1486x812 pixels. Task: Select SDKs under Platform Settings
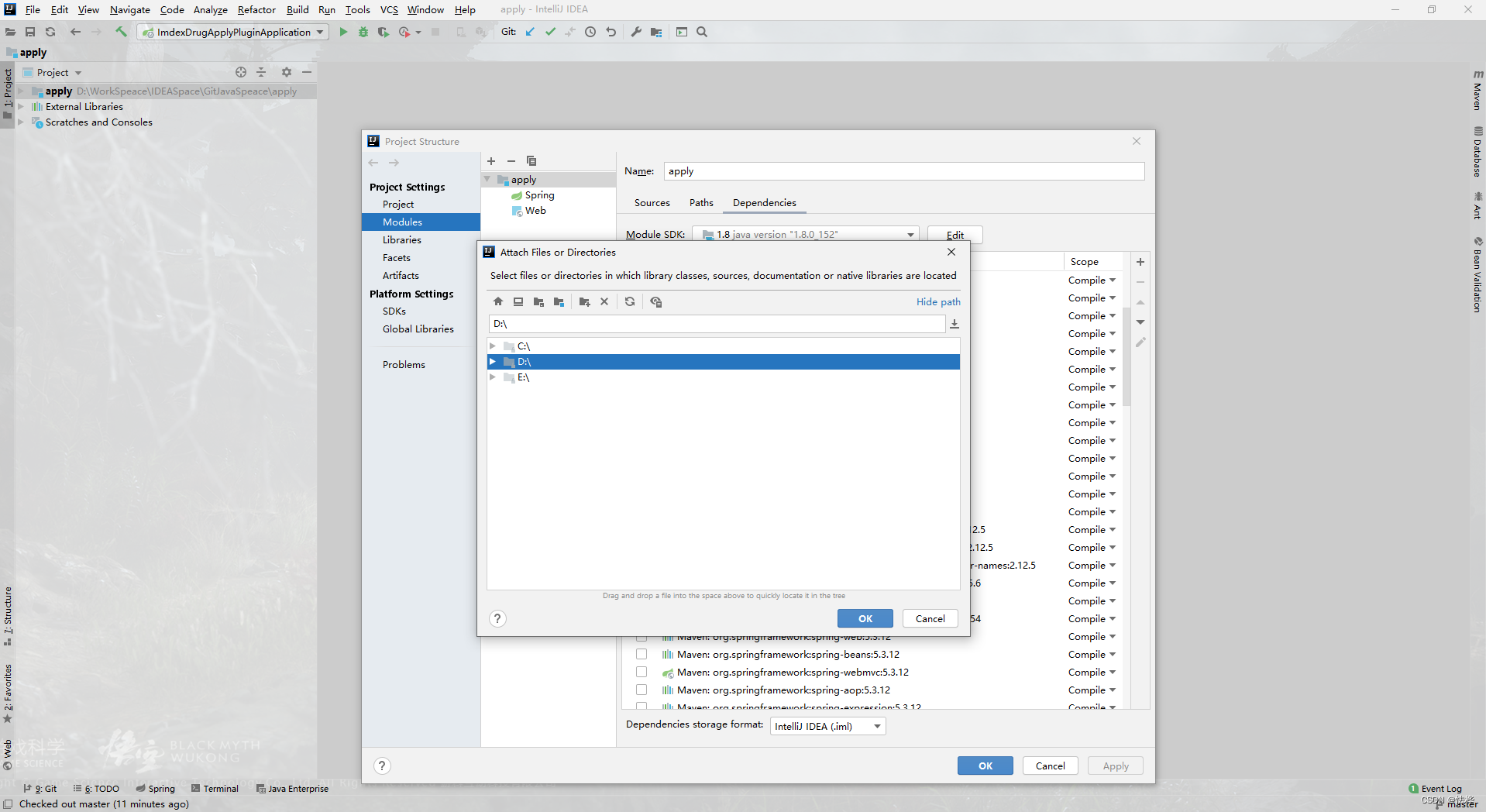coord(394,311)
